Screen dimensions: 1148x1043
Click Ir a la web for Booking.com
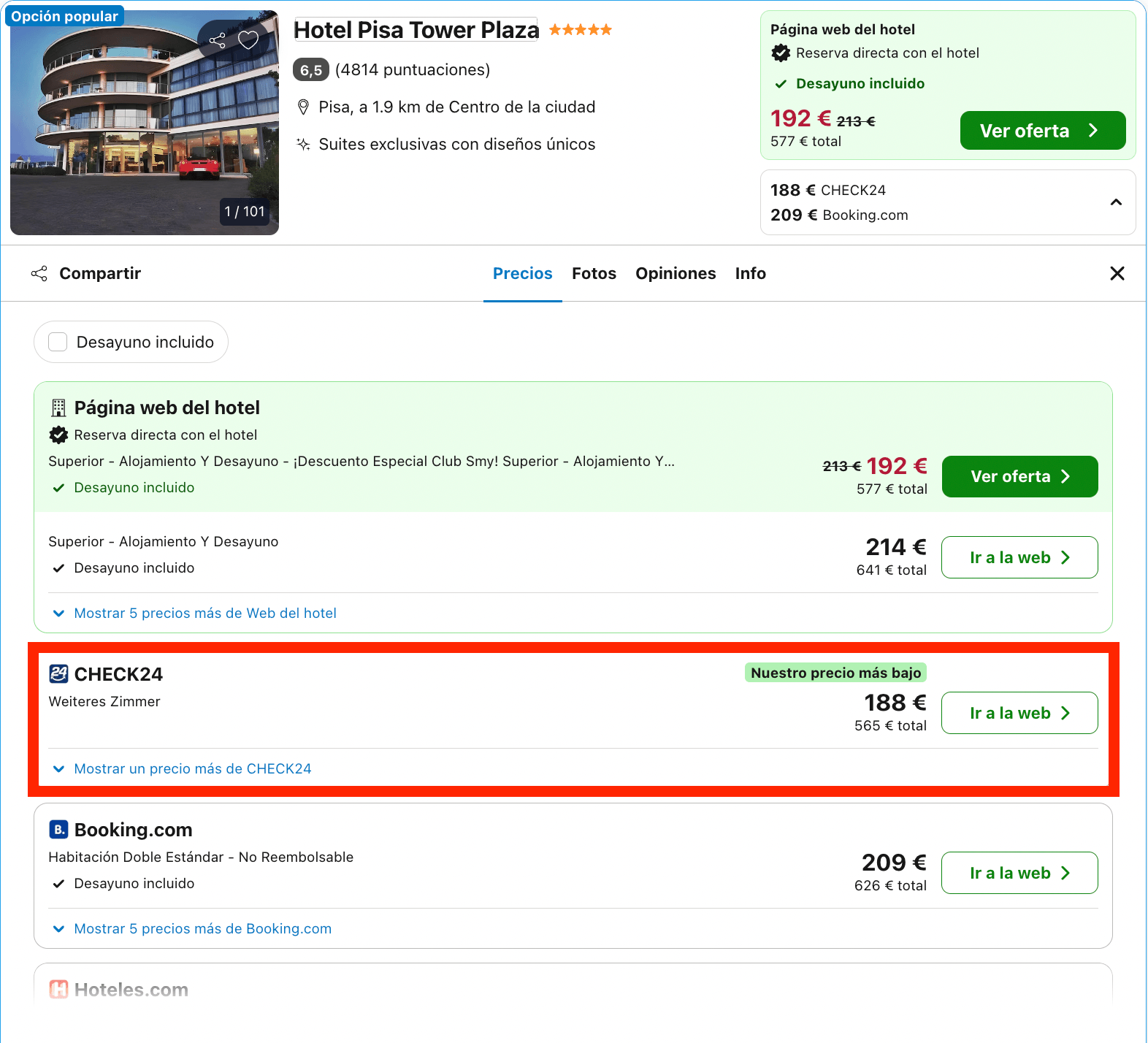click(x=1020, y=873)
